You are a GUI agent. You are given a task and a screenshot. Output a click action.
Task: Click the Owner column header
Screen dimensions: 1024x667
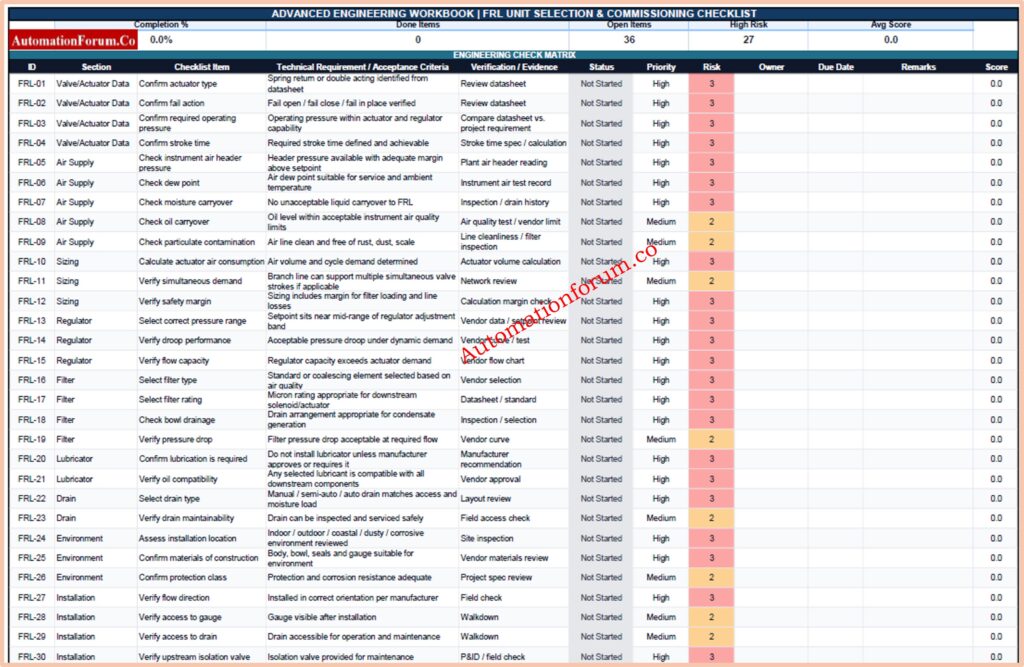point(771,67)
